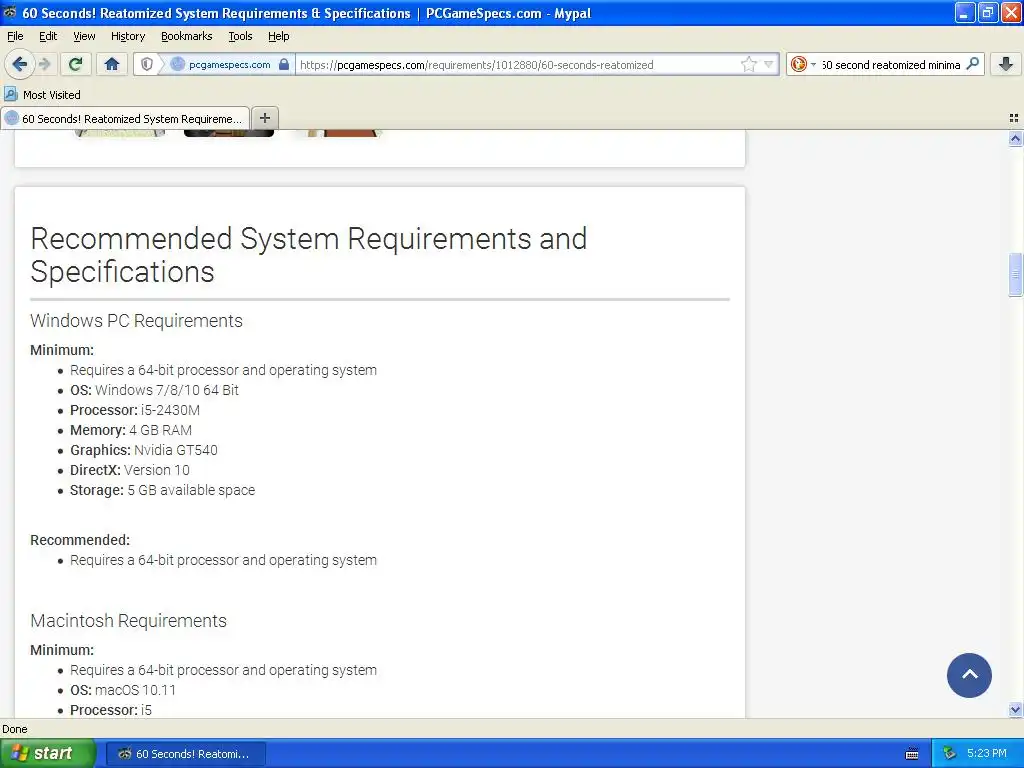Click the vertical scrollbar thumb
1024x768 pixels.
point(1015,275)
